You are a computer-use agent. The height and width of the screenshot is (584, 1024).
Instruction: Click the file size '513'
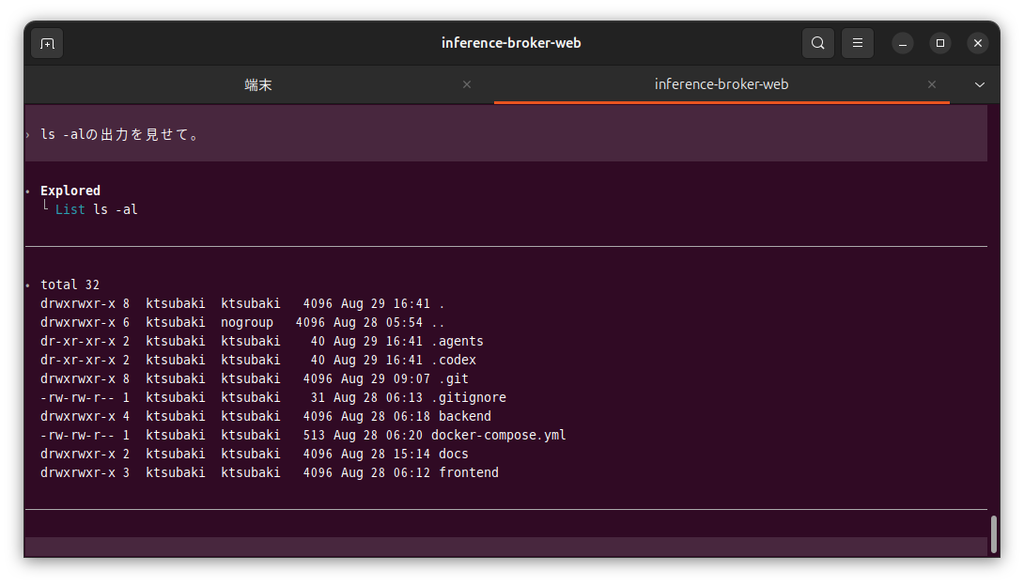[x=314, y=435]
